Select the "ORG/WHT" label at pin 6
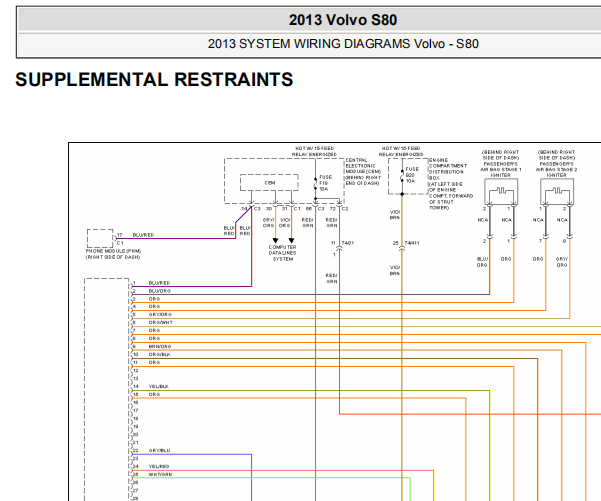Screen dimensions: 601x501 [x=161, y=323]
